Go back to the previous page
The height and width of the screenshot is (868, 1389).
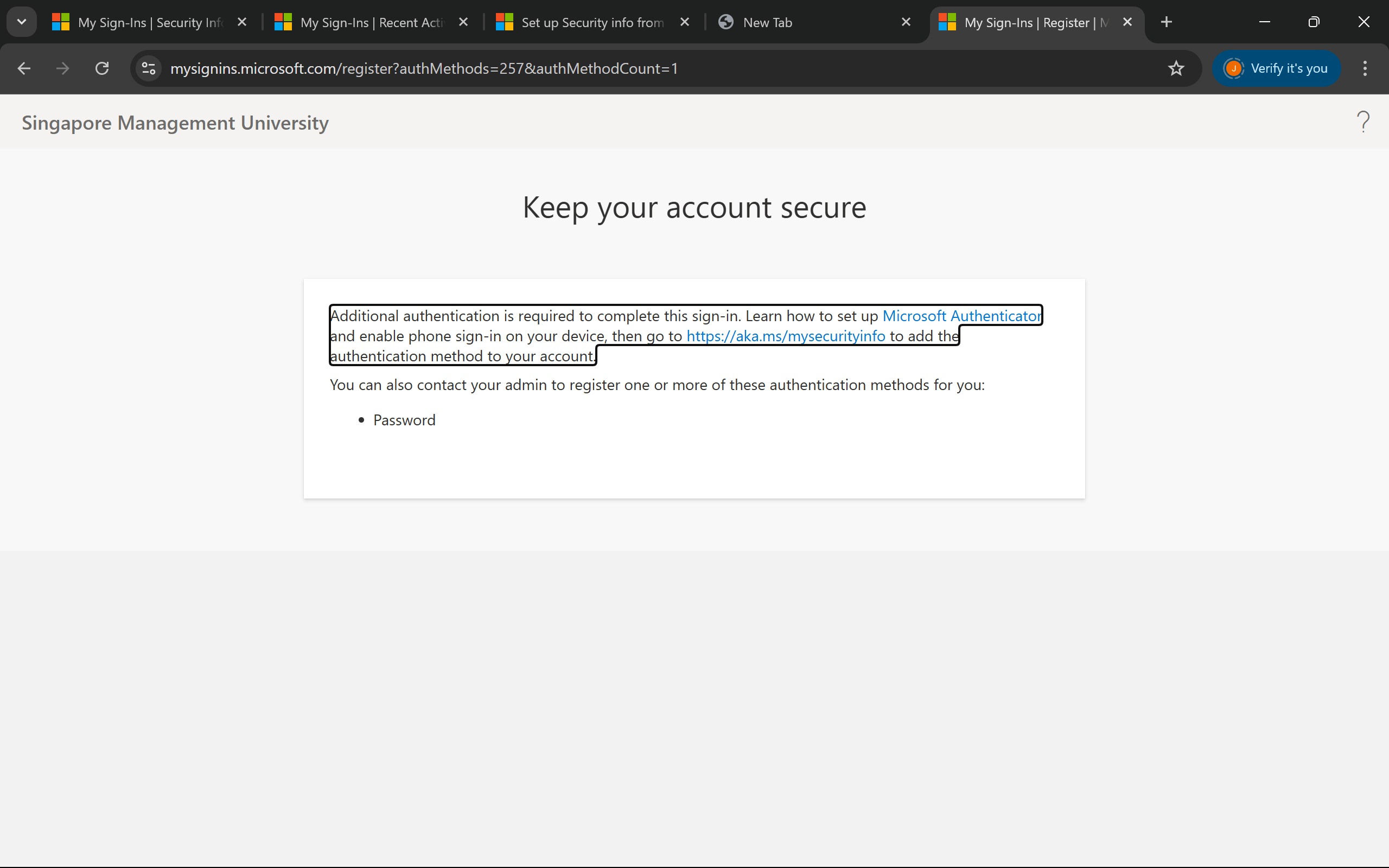point(23,68)
